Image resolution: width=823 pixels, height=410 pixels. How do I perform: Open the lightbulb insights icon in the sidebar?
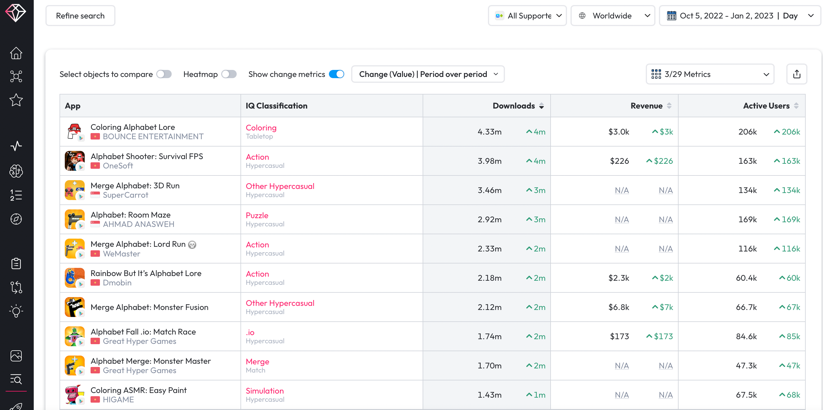tap(16, 311)
